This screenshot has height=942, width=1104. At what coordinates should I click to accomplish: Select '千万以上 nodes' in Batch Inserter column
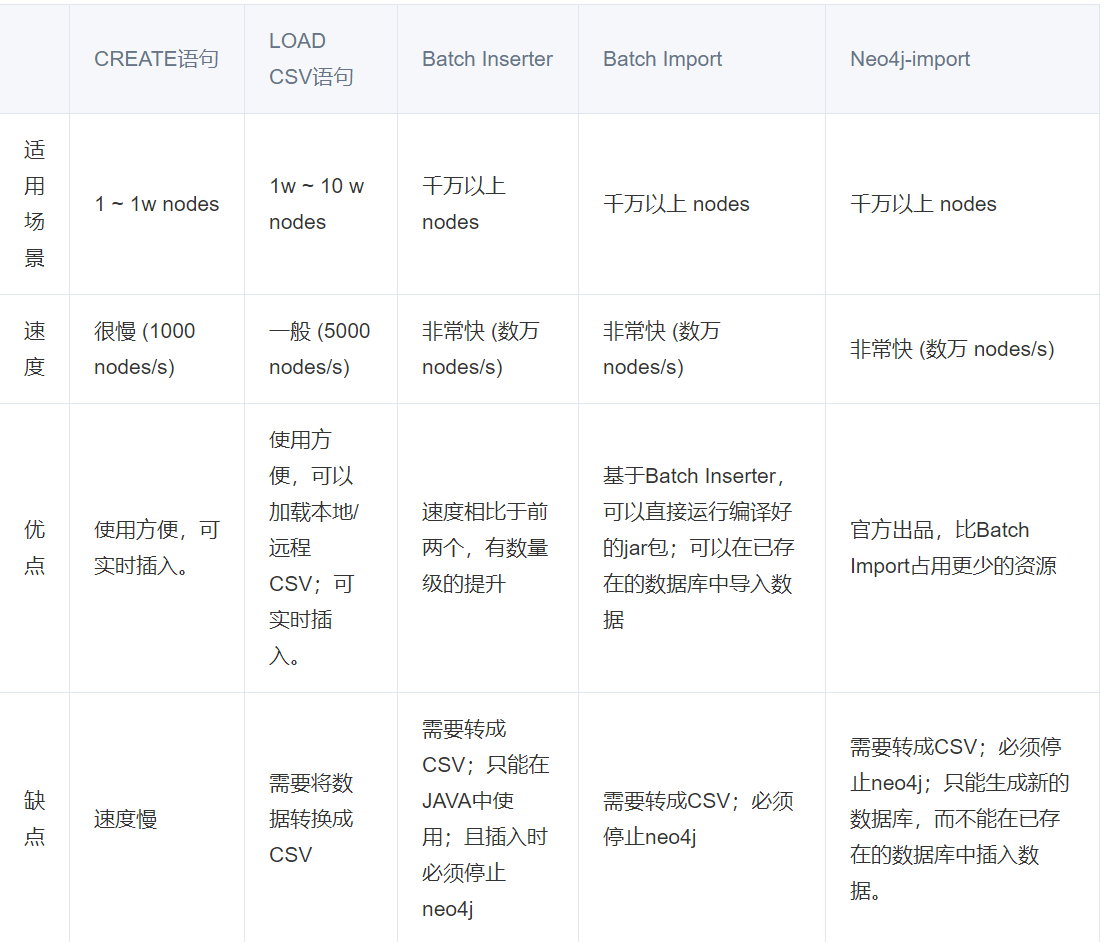click(487, 204)
